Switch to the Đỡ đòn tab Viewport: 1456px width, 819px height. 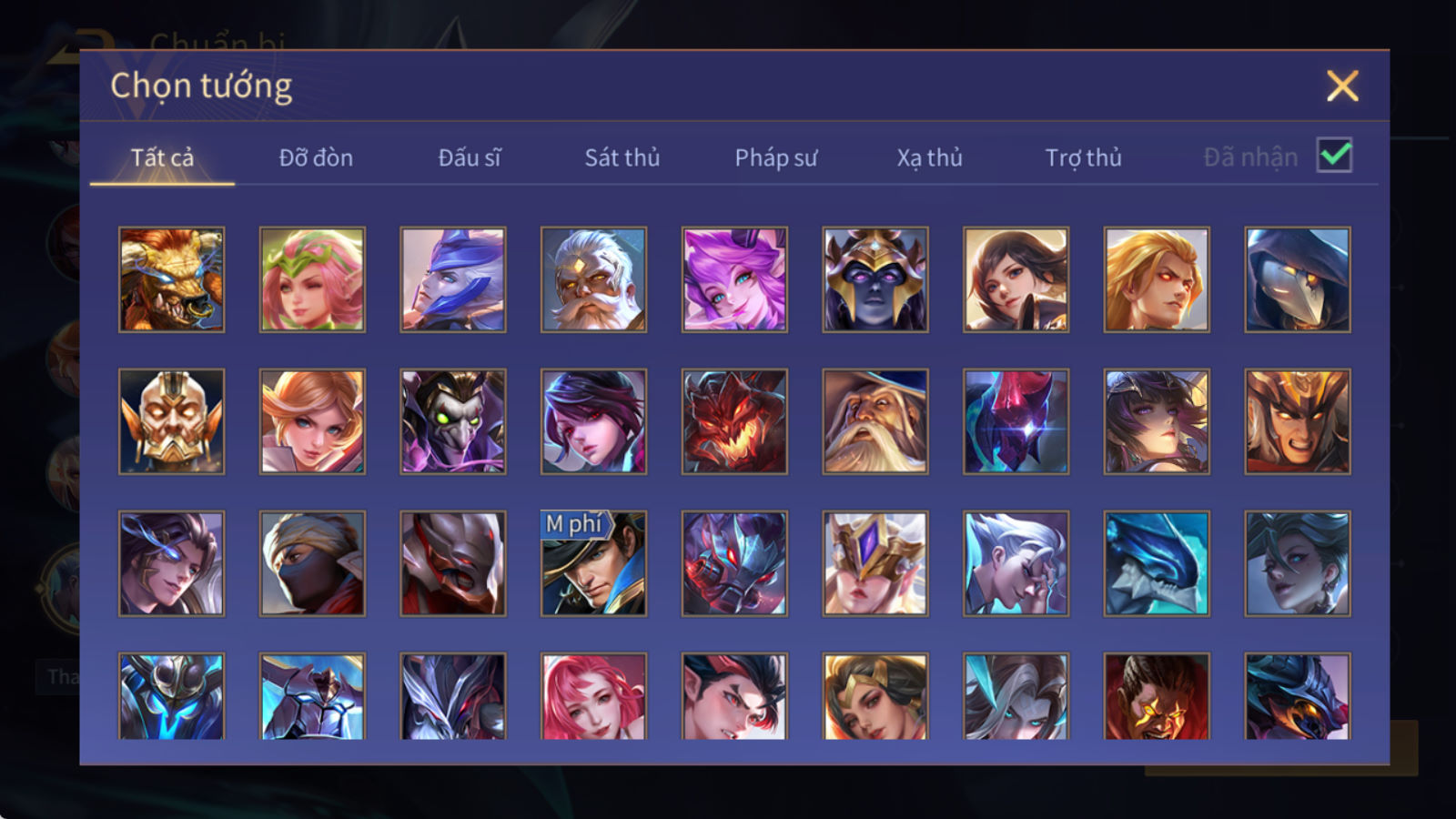[316, 157]
